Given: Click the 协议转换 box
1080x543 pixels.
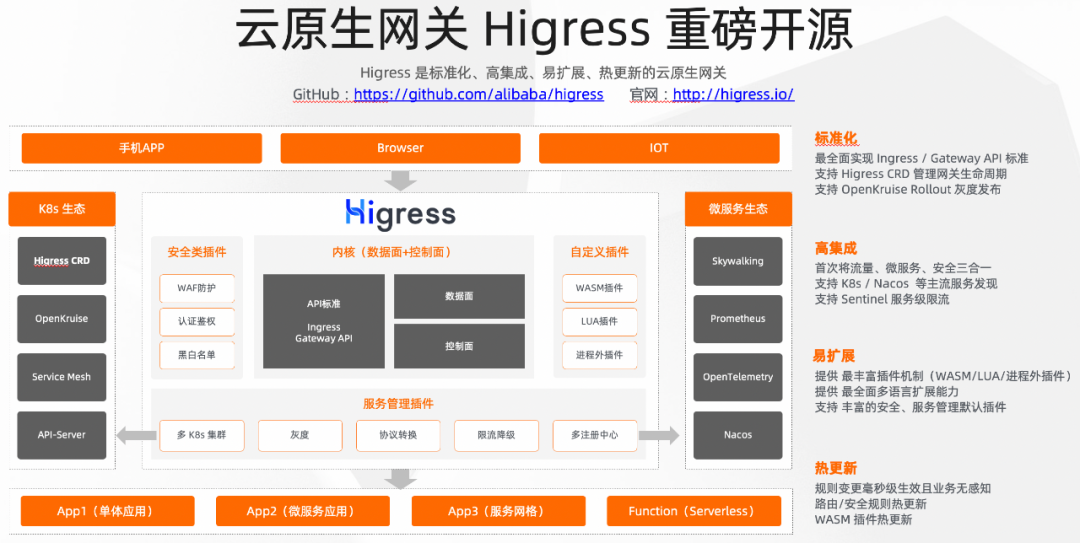Looking at the screenshot, I should (398, 436).
